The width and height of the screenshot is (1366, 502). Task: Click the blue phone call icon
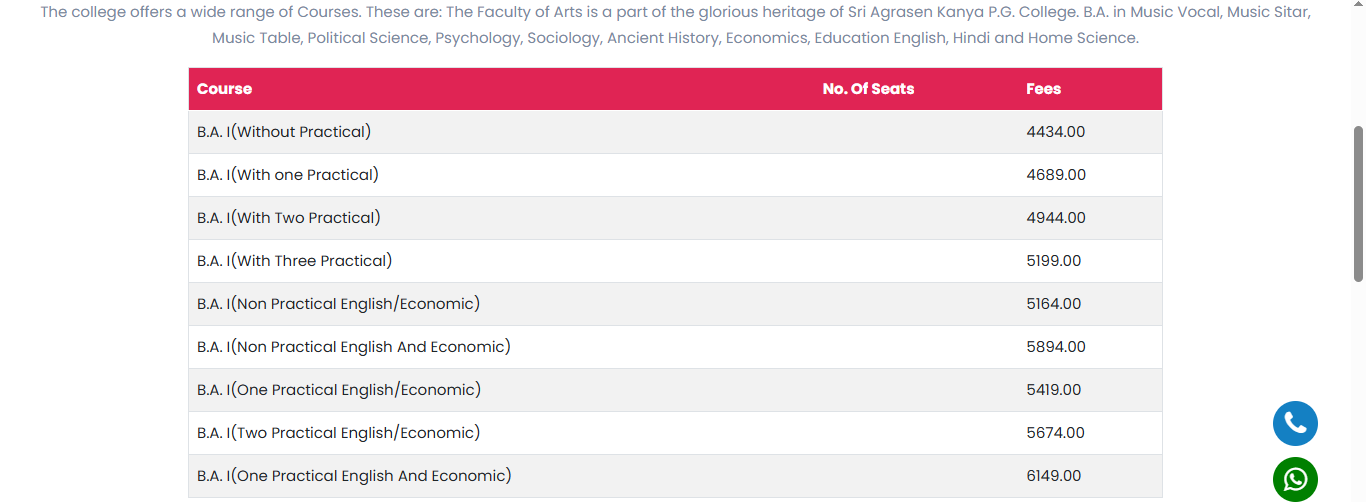1295,423
